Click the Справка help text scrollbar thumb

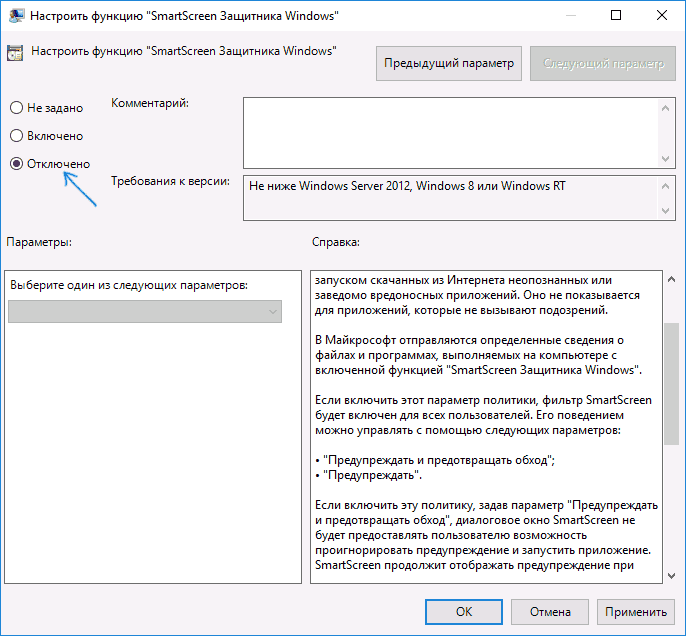(x=672, y=384)
